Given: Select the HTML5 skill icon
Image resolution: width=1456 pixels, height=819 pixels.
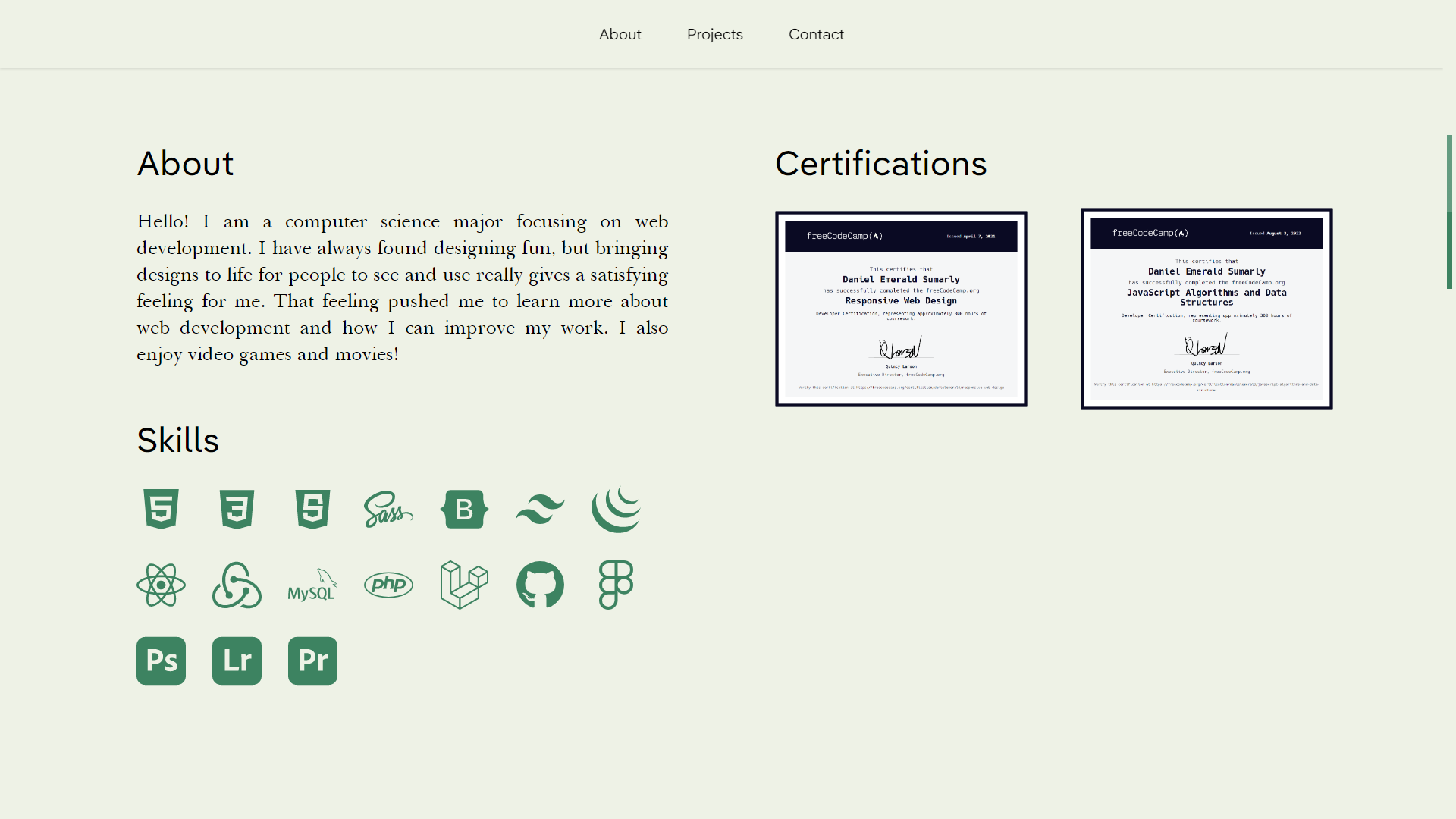Looking at the screenshot, I should [161, 509].
